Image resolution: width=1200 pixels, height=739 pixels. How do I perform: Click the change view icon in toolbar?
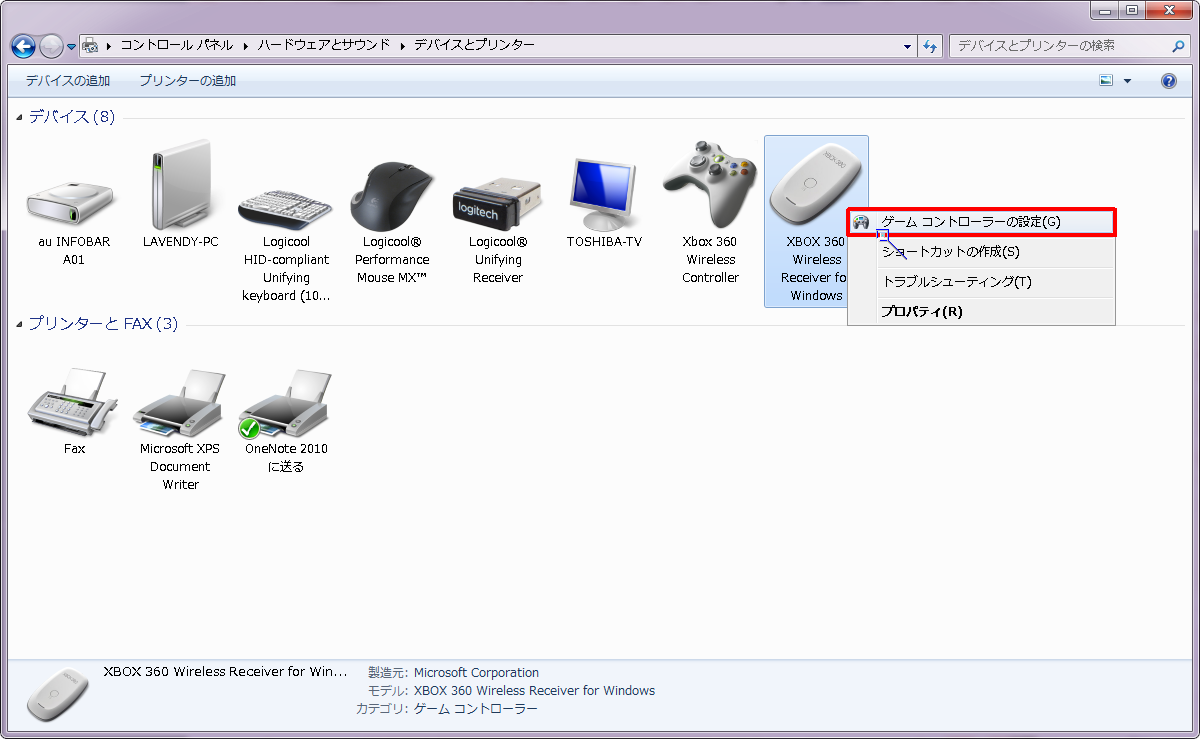1106,81
